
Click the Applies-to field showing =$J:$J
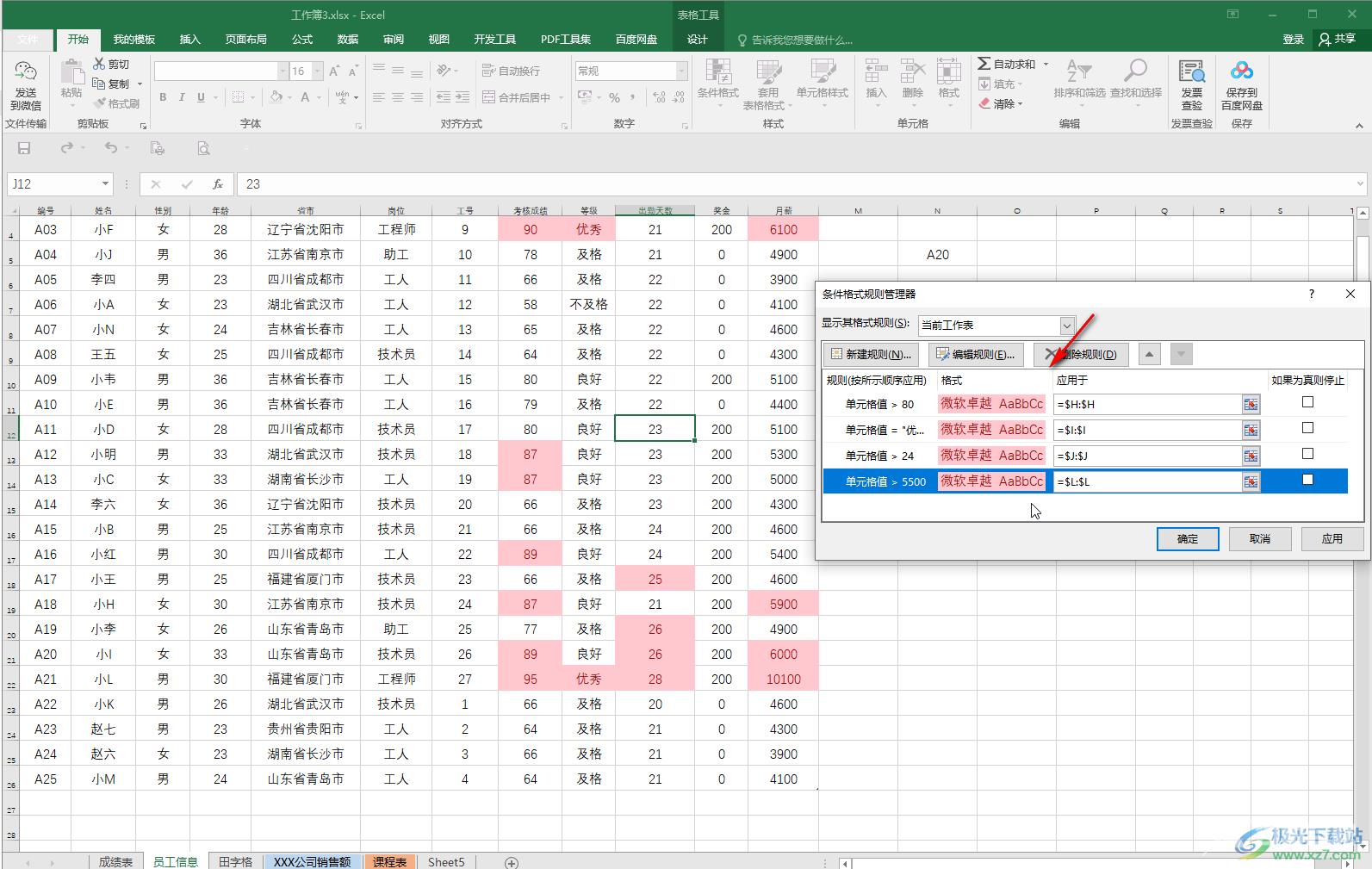coord(1147,456)
